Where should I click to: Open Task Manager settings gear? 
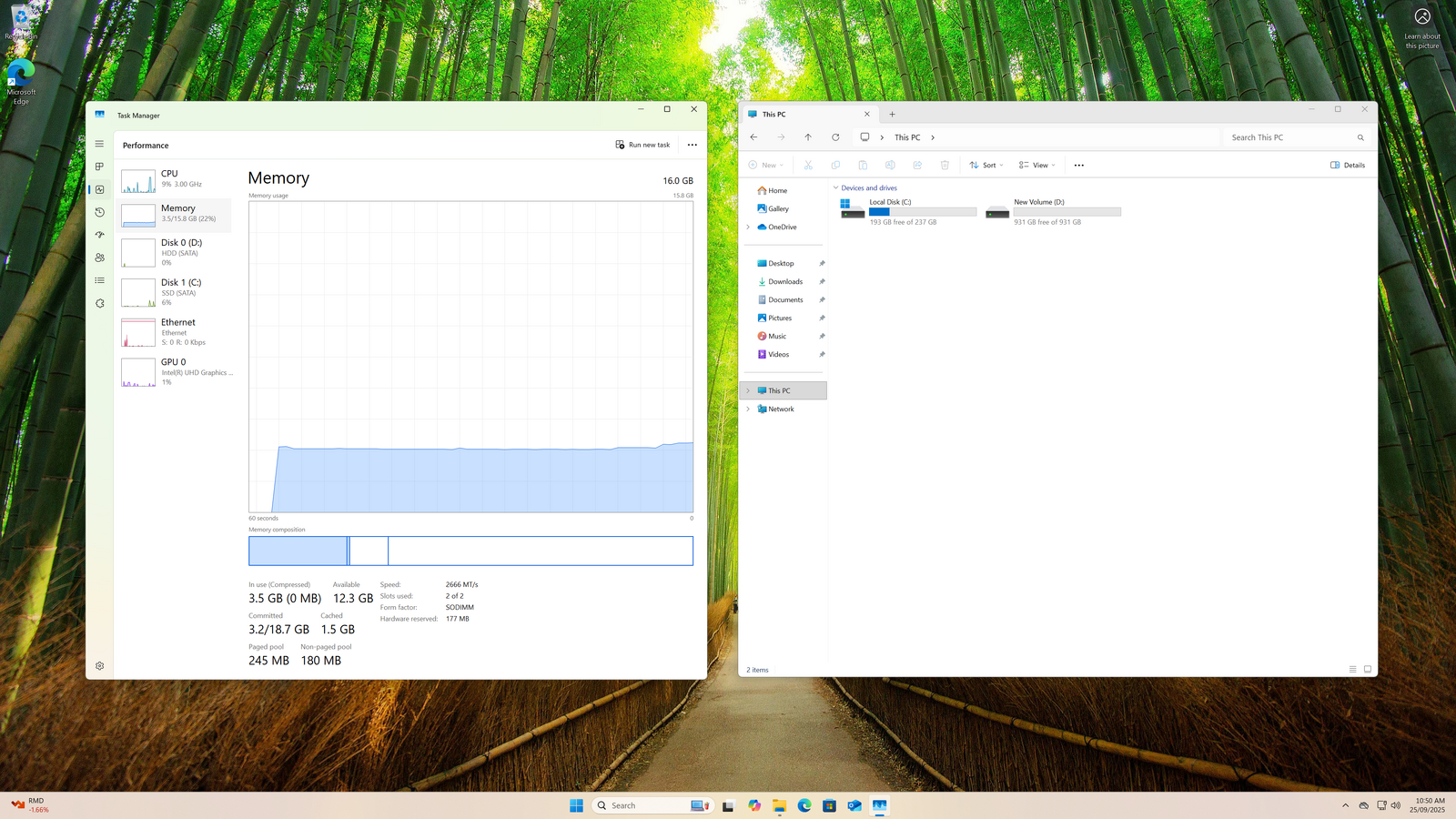click(x=99, y=666)
